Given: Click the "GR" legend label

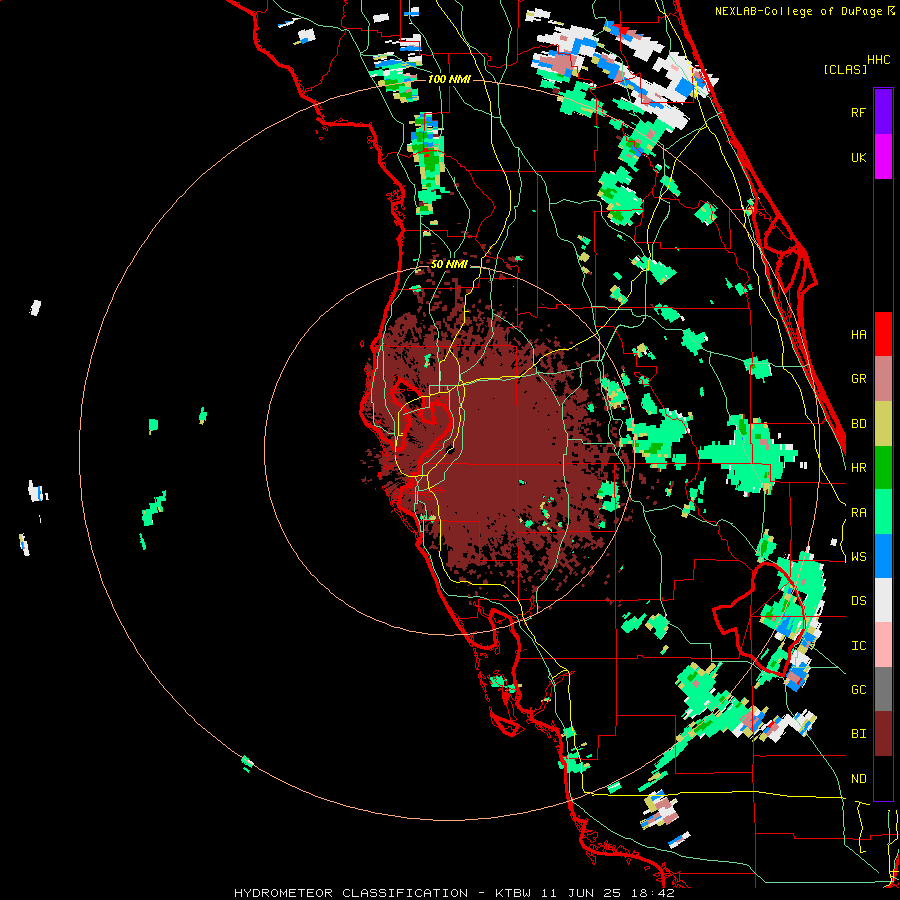Looking at the screenshot, I should [858, 379].
